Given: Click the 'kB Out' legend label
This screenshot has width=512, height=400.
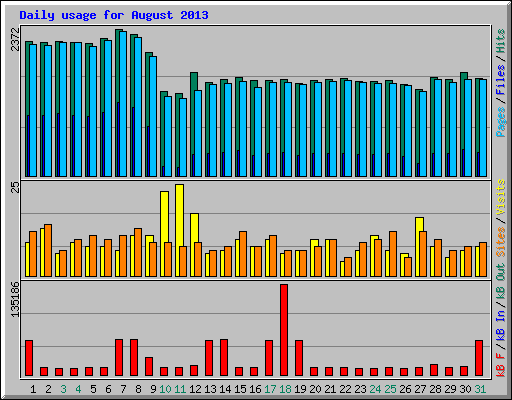Looking at the screenshot, I should click(500, 282).
